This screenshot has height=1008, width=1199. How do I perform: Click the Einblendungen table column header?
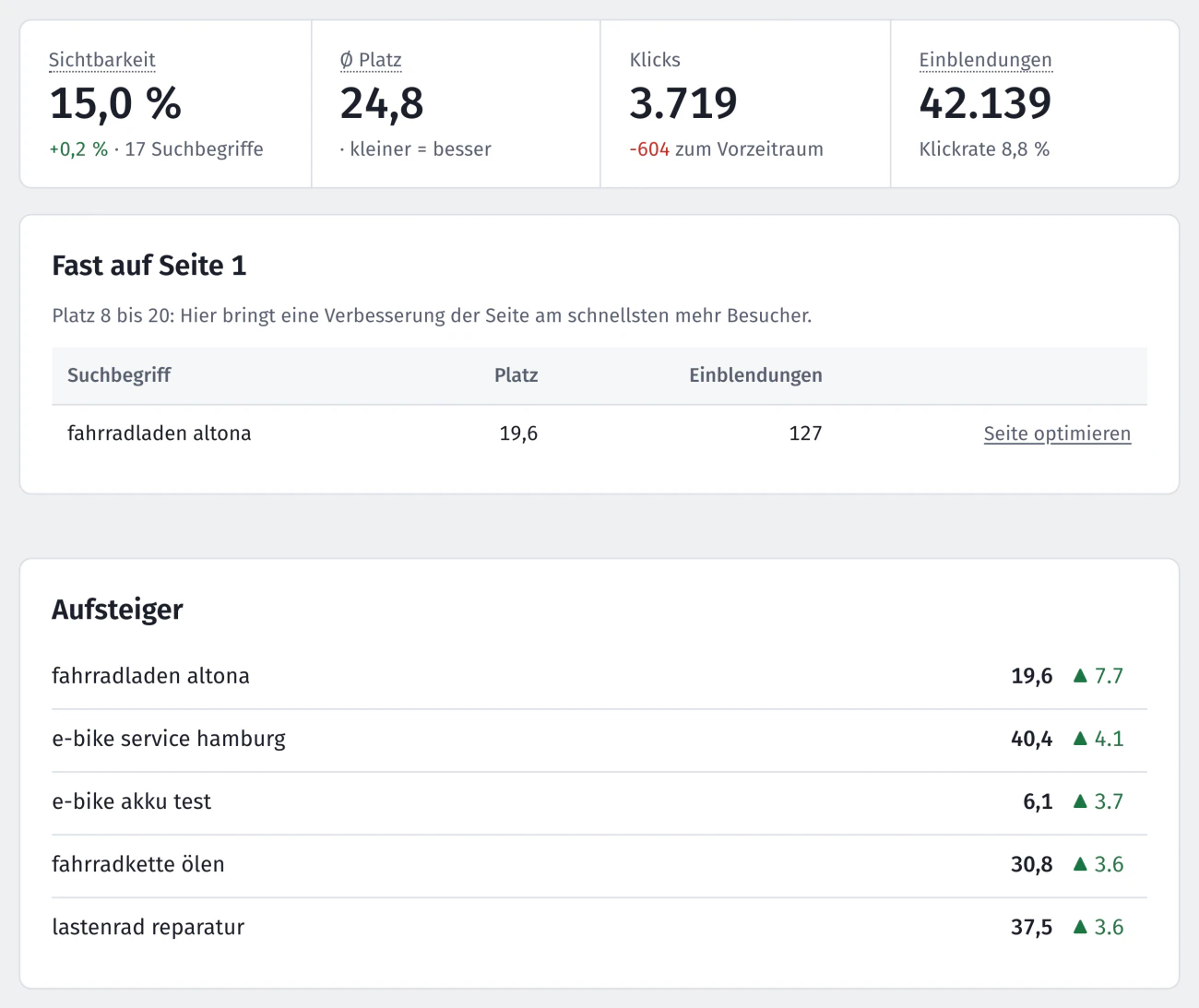(755, 375)
